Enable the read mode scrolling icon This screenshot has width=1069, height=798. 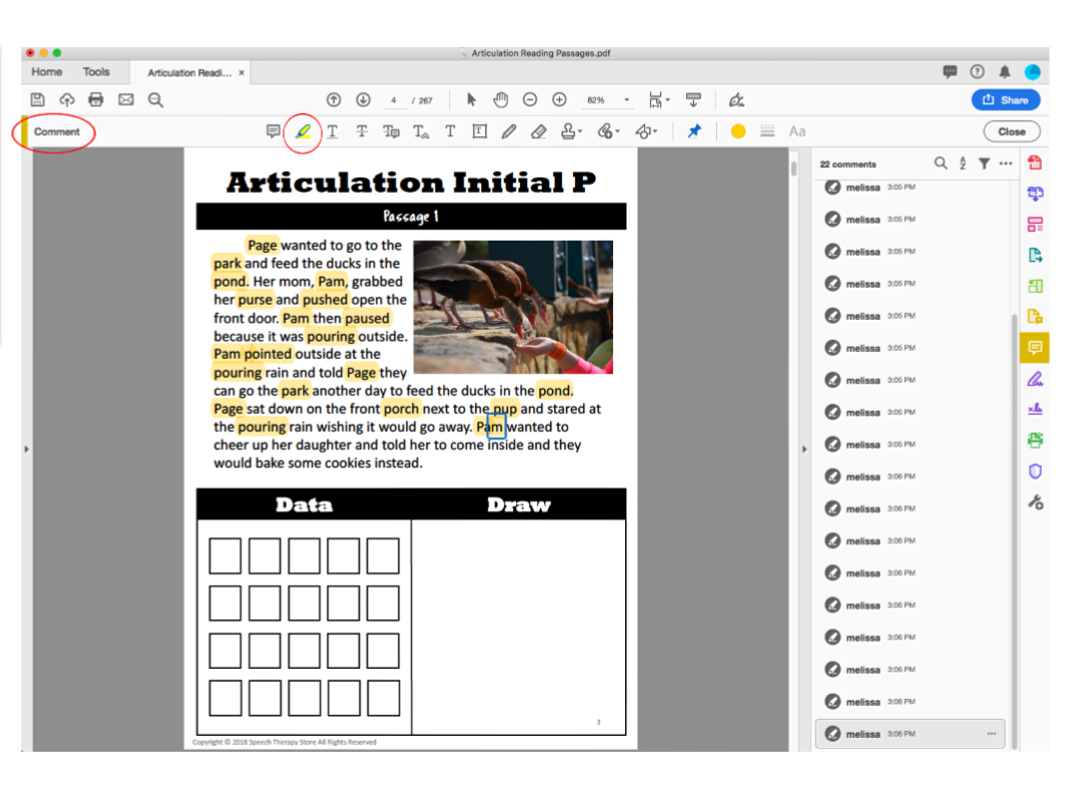pos(693,100)
